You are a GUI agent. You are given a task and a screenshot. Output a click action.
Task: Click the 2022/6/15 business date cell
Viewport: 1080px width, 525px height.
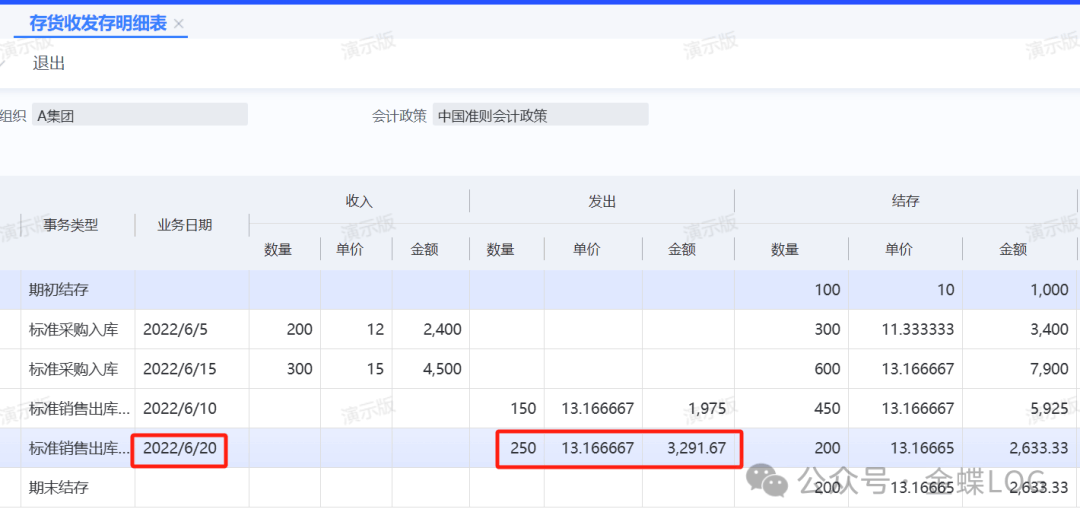(x=182, y=369)
